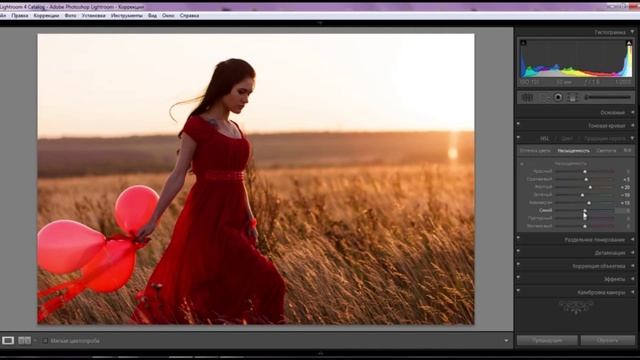Open toolbar content dropdown at toolbar's right end

[506, 340]
